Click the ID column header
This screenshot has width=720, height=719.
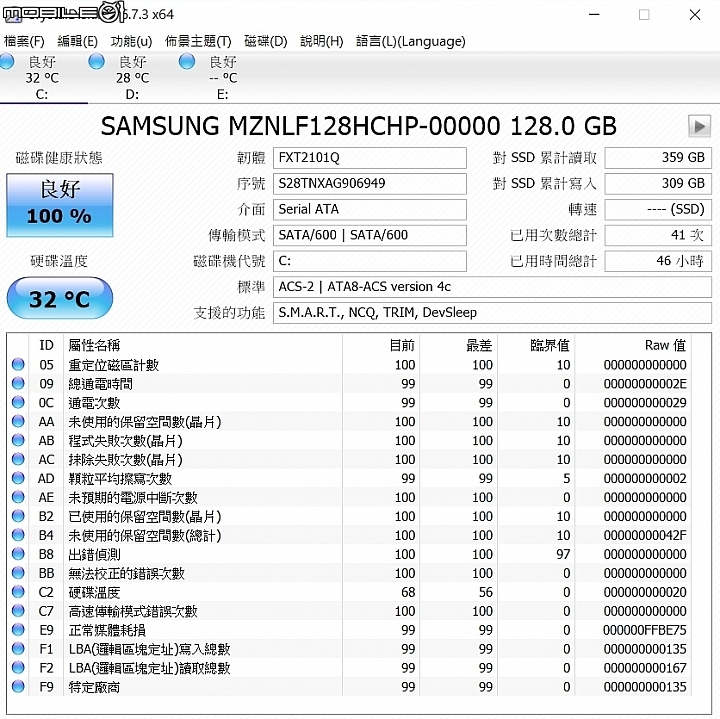(x=46, y=345)
